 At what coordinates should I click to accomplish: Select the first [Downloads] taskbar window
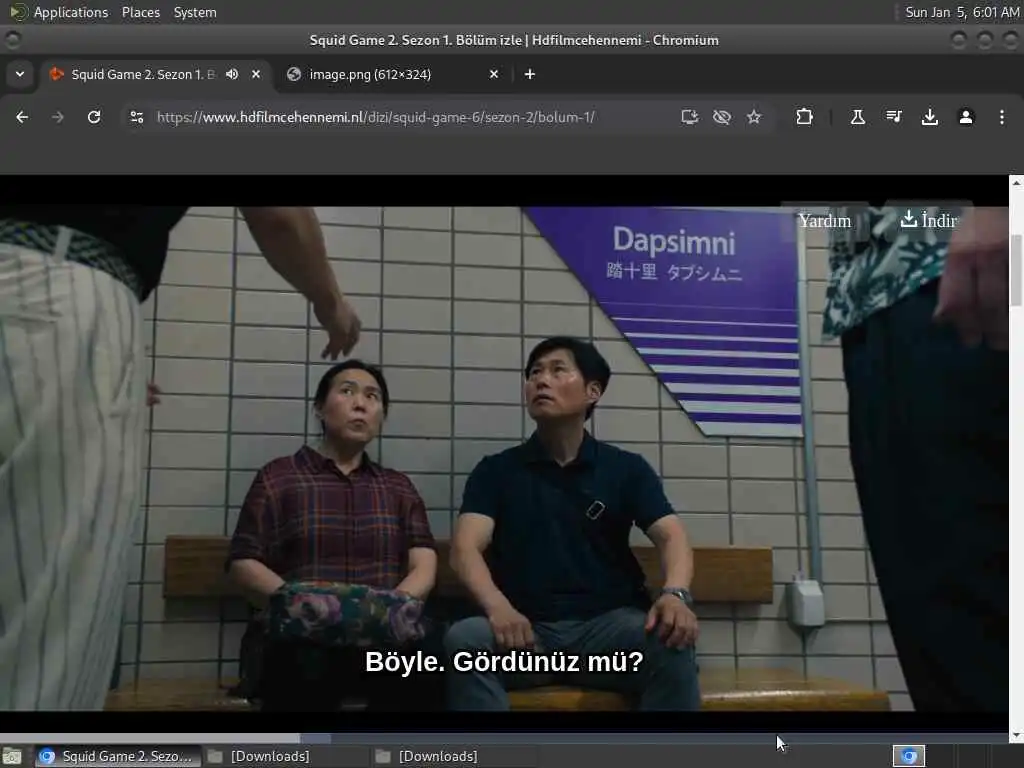[x=284, y=756]
